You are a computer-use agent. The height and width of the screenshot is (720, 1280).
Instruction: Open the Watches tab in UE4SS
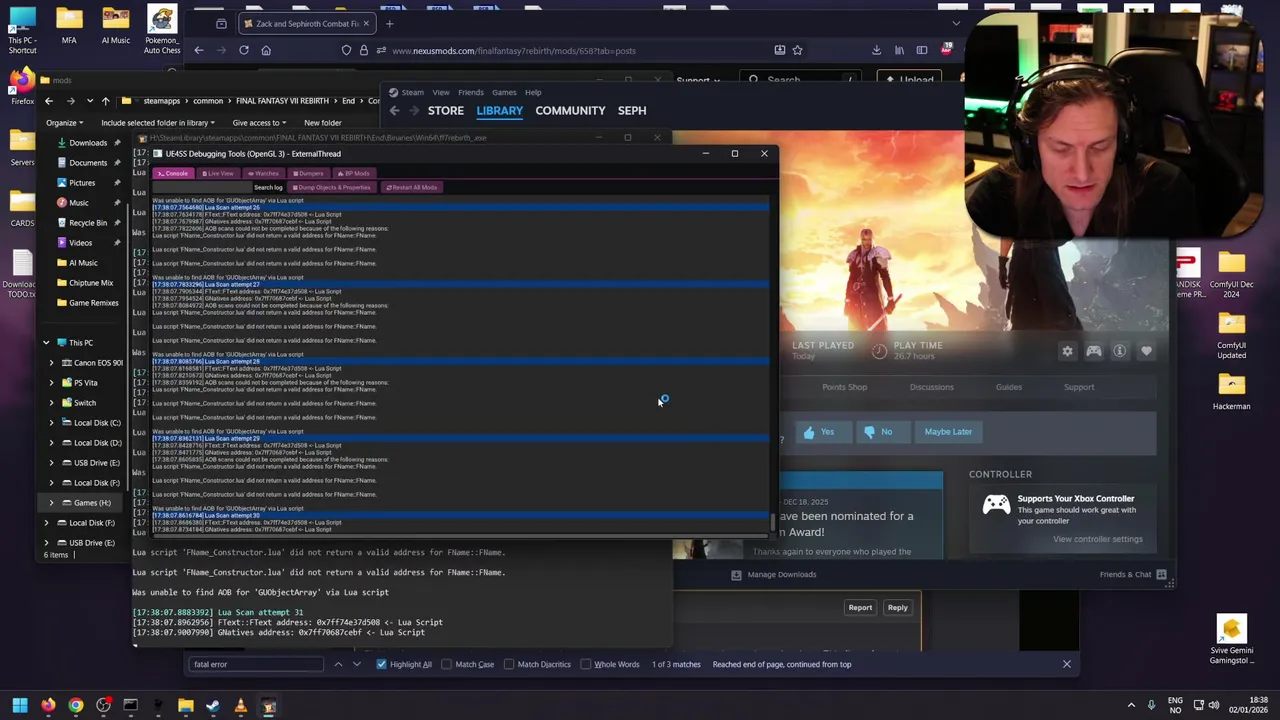pos(263,173)
